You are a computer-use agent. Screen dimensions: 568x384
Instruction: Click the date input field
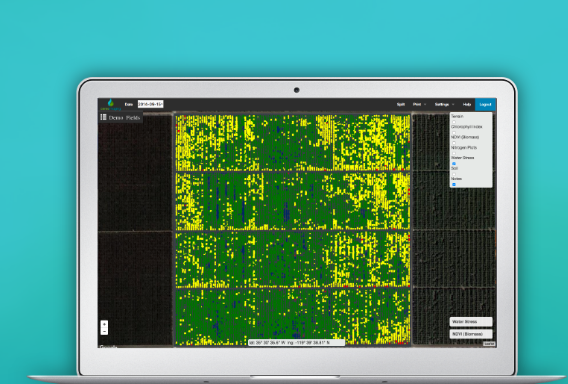(x=150, y=104)
